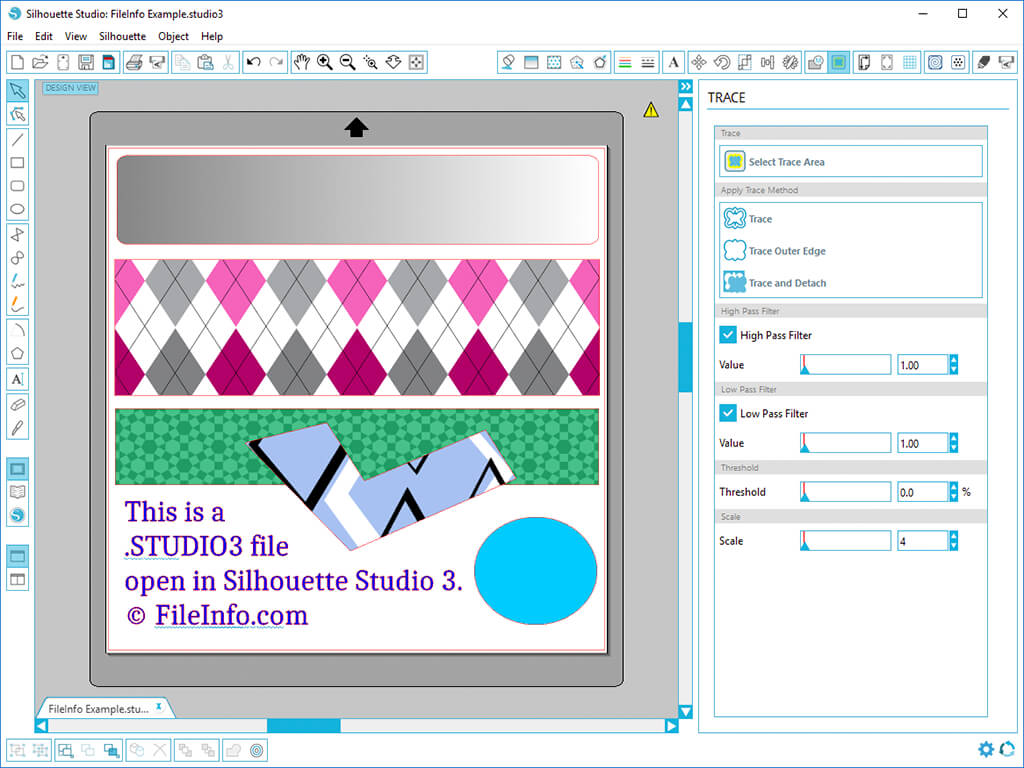Open preferences with the gear icon
The width and height of the screenshot is (1024, 768).
985,748
